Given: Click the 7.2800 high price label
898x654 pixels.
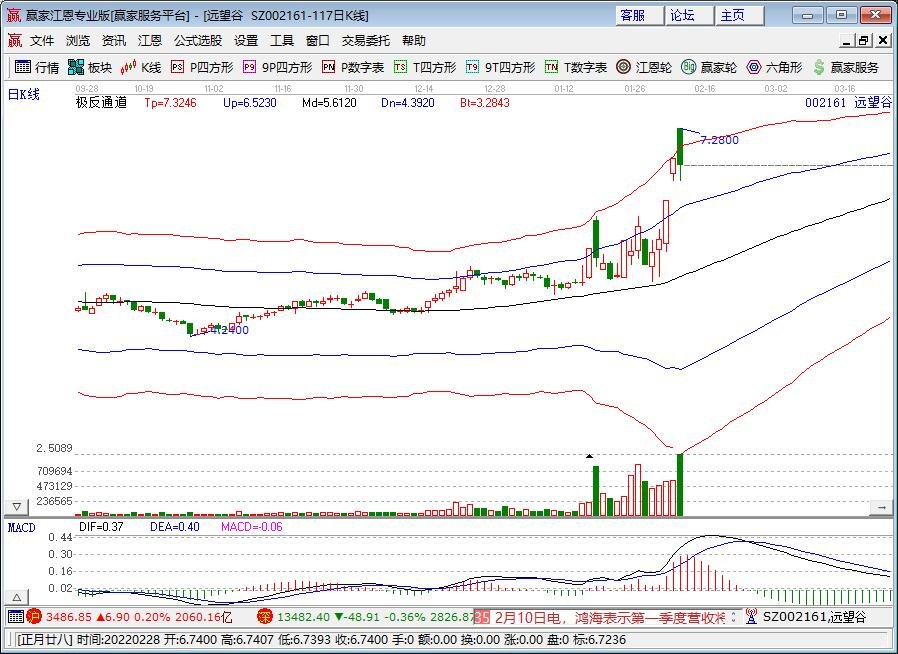Looking at the screenshot, I should tap(719, 140).
